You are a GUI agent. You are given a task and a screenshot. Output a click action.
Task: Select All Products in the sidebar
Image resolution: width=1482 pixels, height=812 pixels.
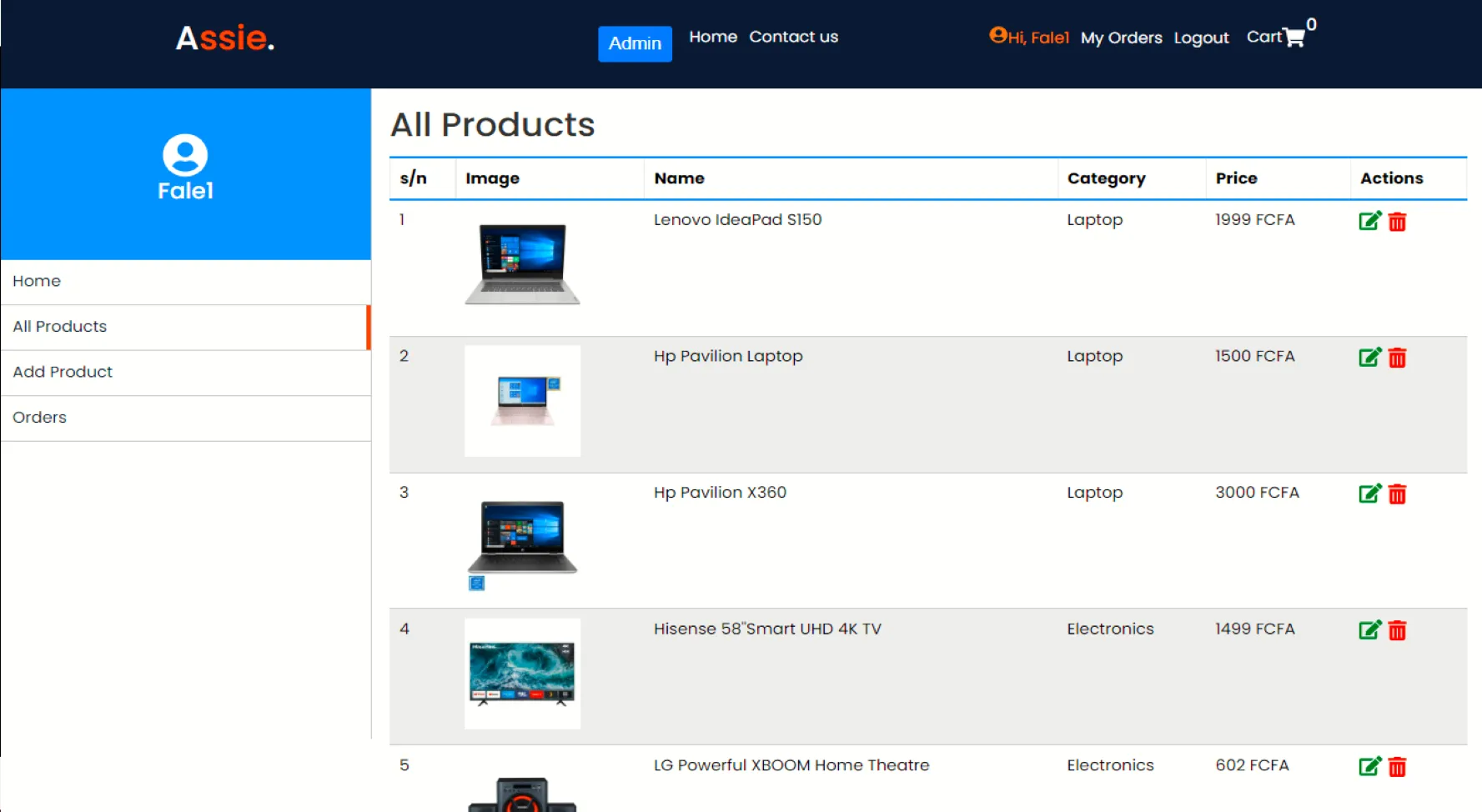186,327
